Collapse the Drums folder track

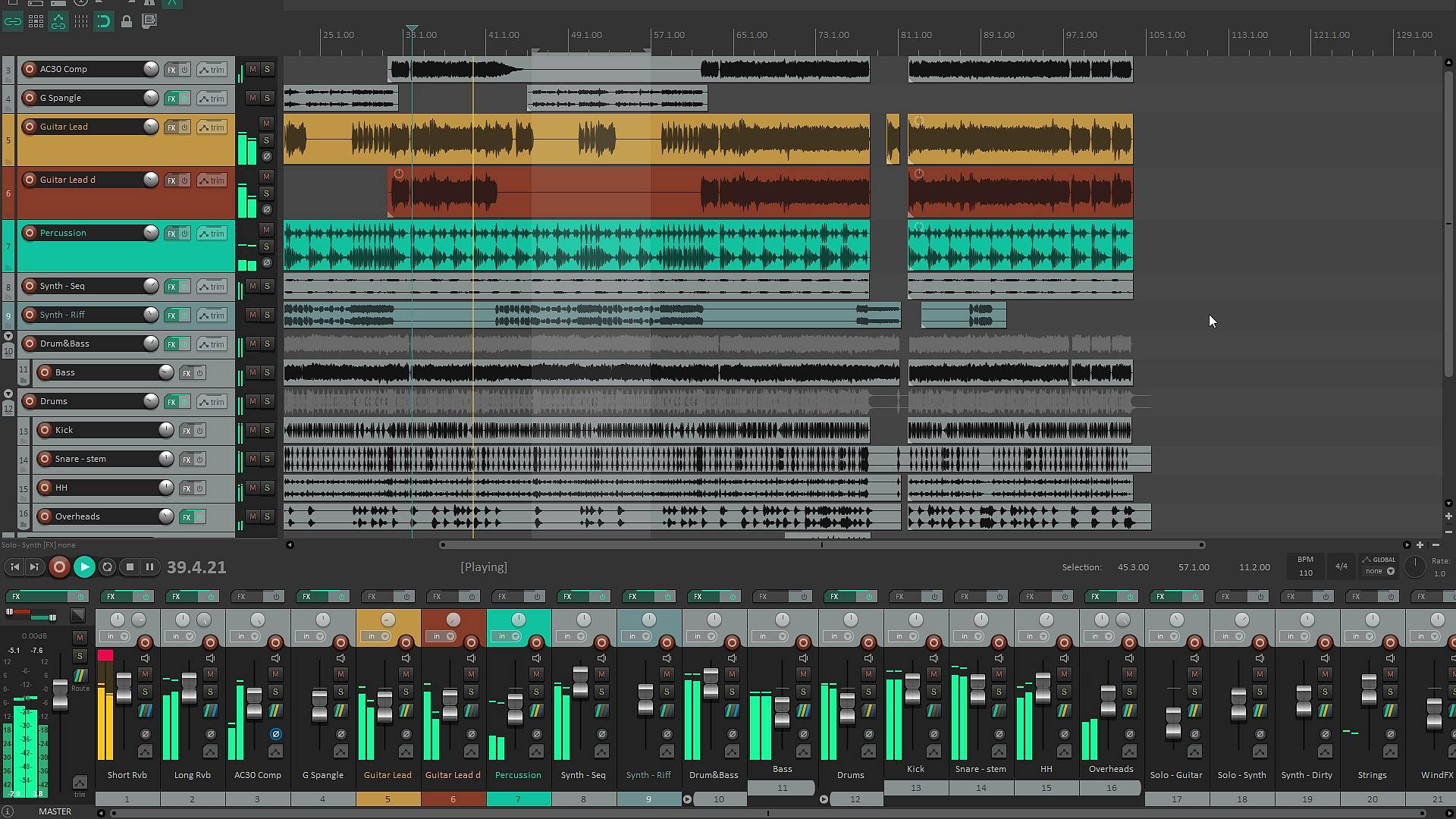click(x=8, y=394)
